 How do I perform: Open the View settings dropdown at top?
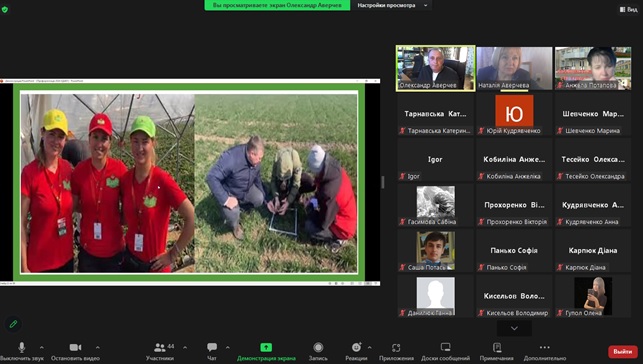coord(392,5)
